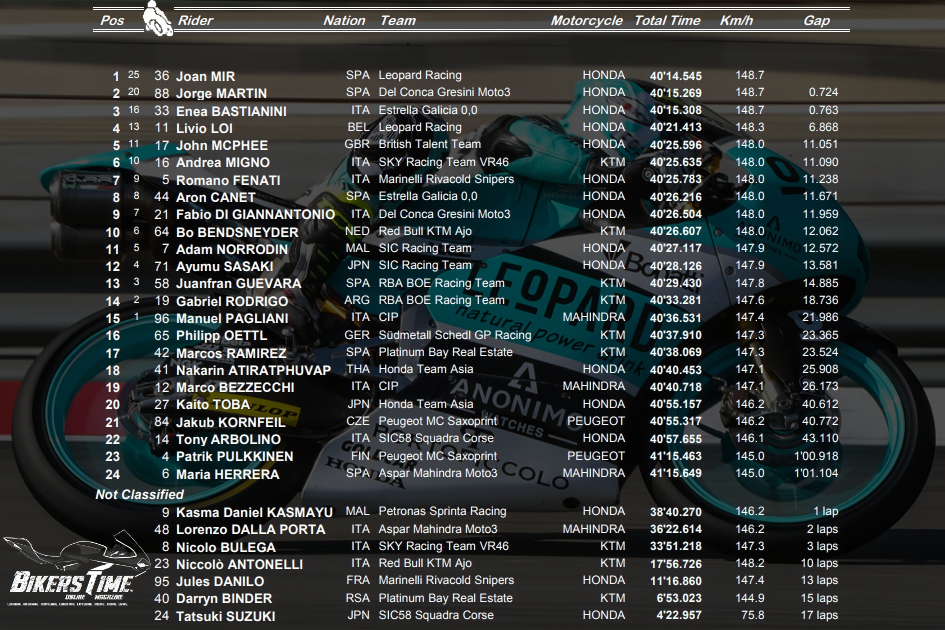945x630 pixels.
Task: Click rider name Andrea MIGNO
Action: click(x=222, y=162)
